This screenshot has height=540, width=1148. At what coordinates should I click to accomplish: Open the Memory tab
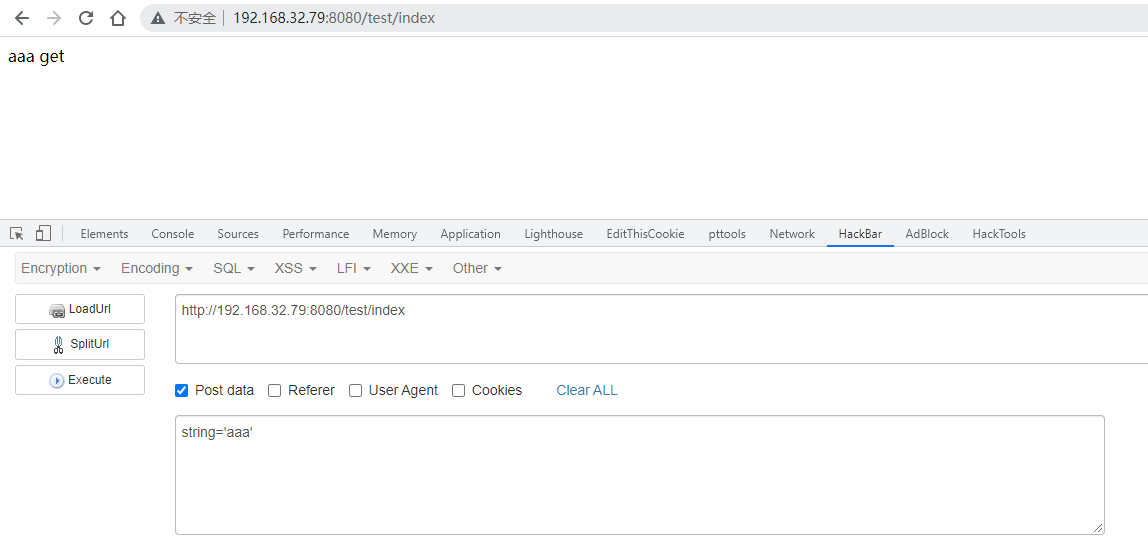(x=395, y=234)
